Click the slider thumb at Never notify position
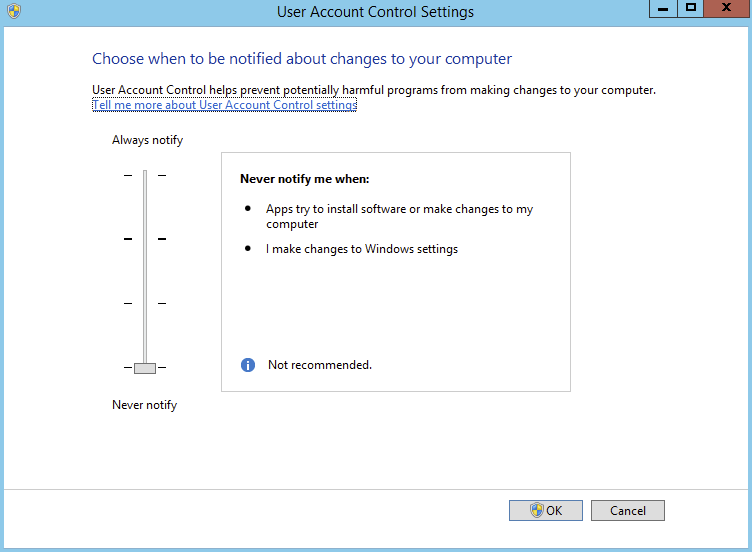Screen dimensions: 752x552 [x=145, y=368]
